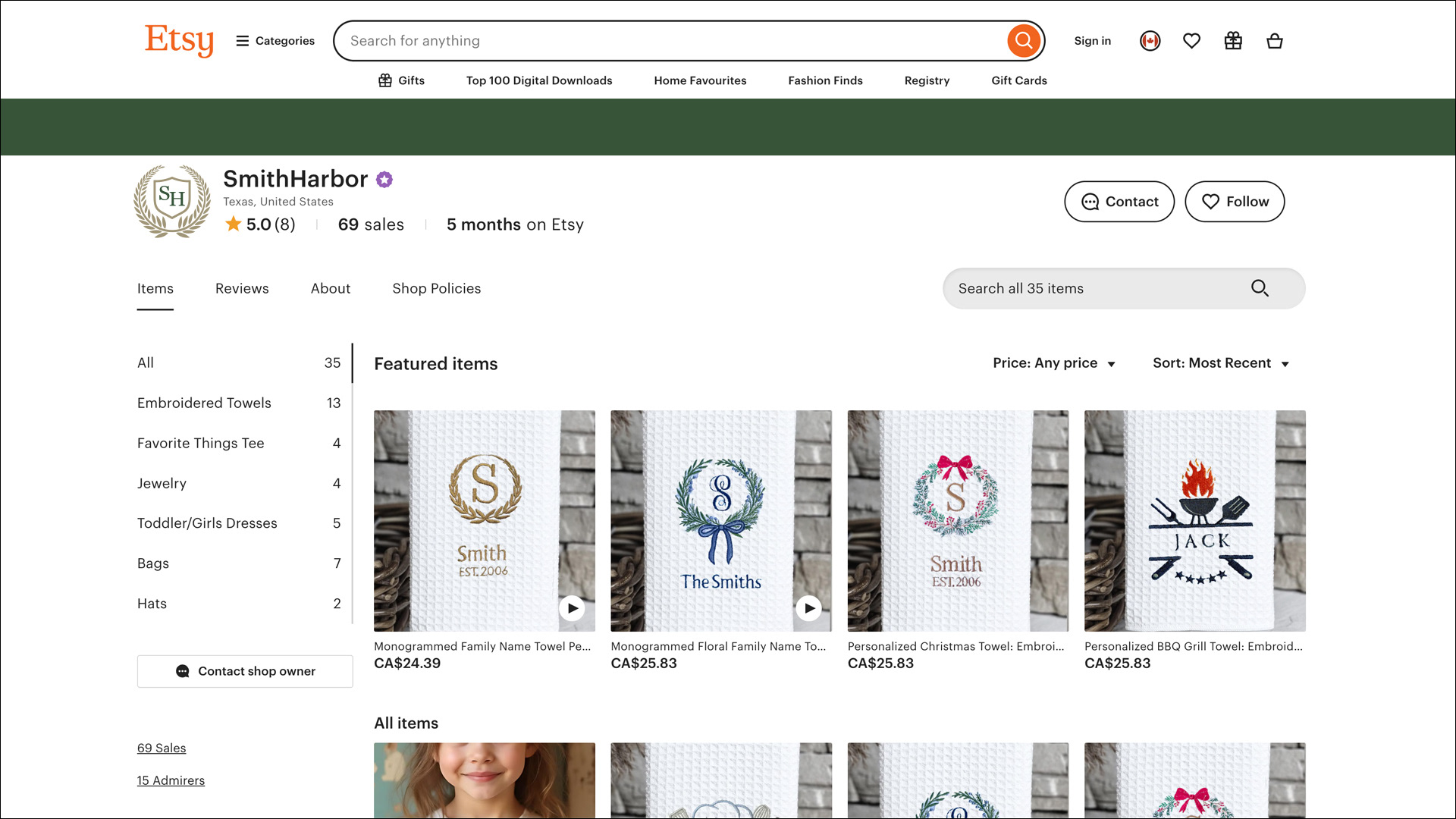Play video on Monogrammed Floral Family towel
This screenshot has height=819, width=1456.
click(x=808, y=608)
